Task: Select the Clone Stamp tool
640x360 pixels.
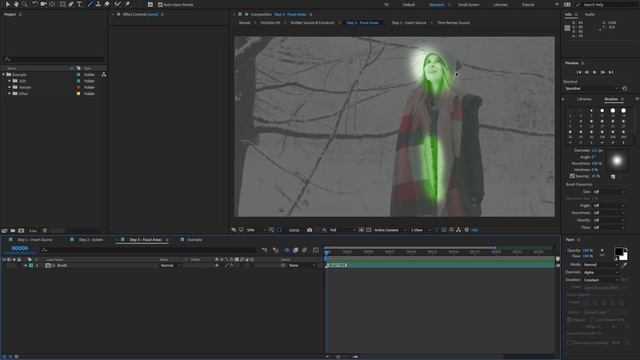Action: click(98, 4)
